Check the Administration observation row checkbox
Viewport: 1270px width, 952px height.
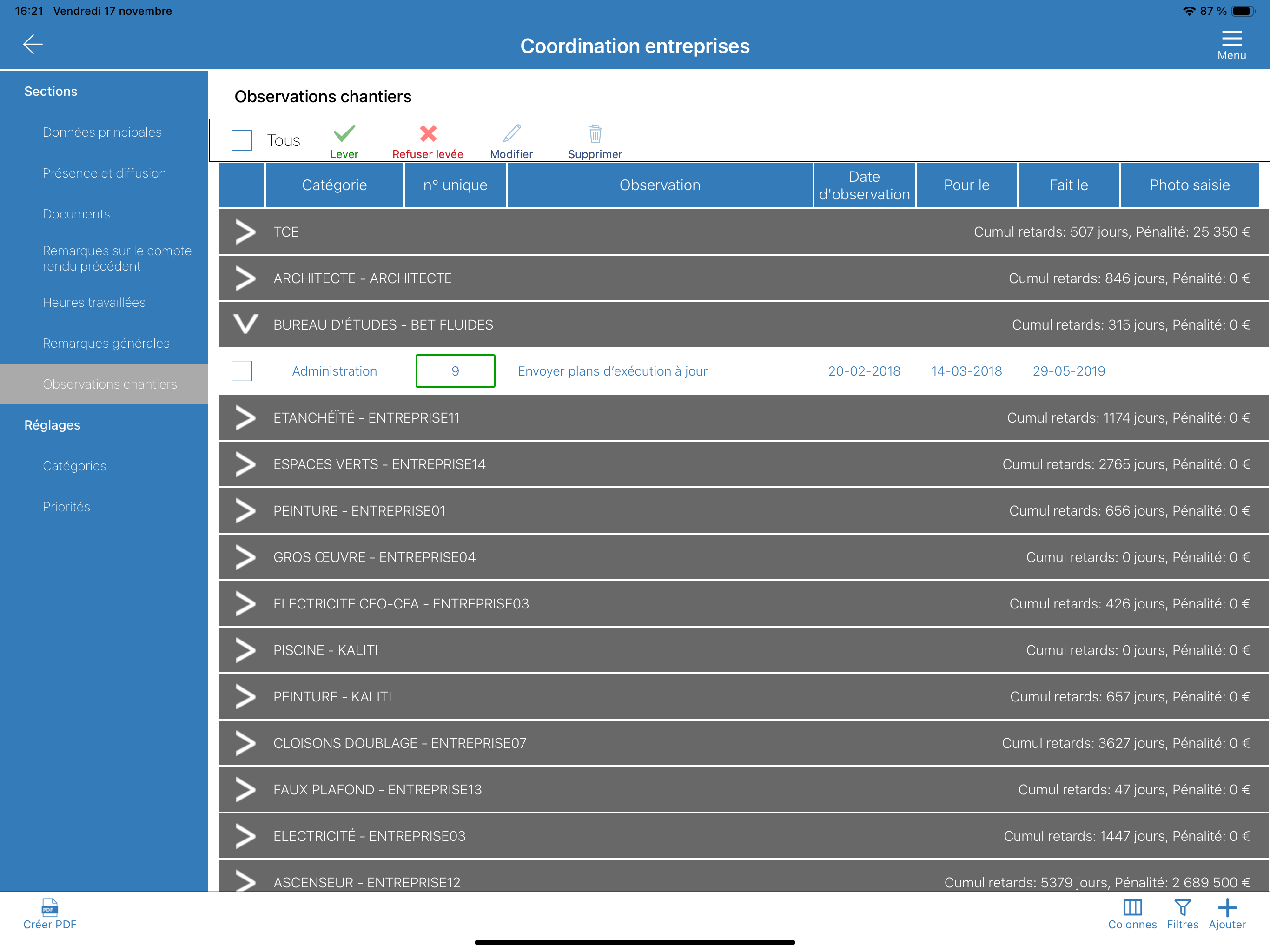coord(242,371)
